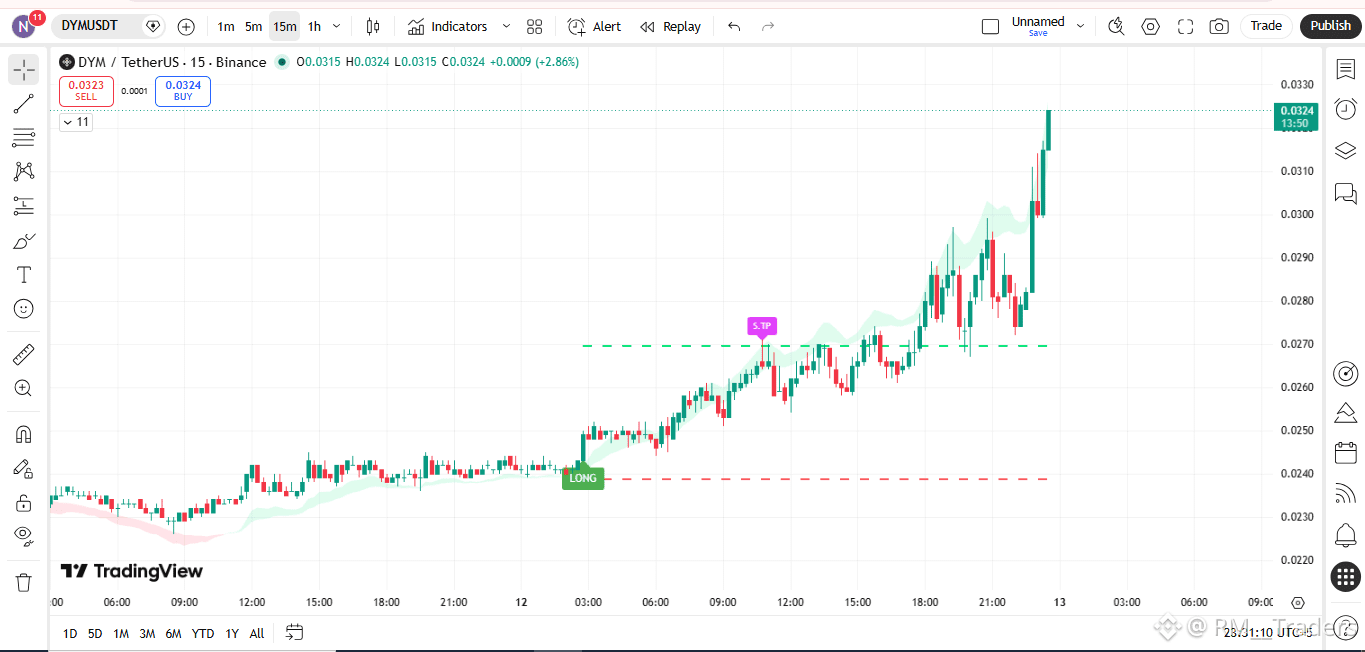The image size is (1365, 652).
Task: Hide all drawings with eye icon
Action: pos(24,536)
